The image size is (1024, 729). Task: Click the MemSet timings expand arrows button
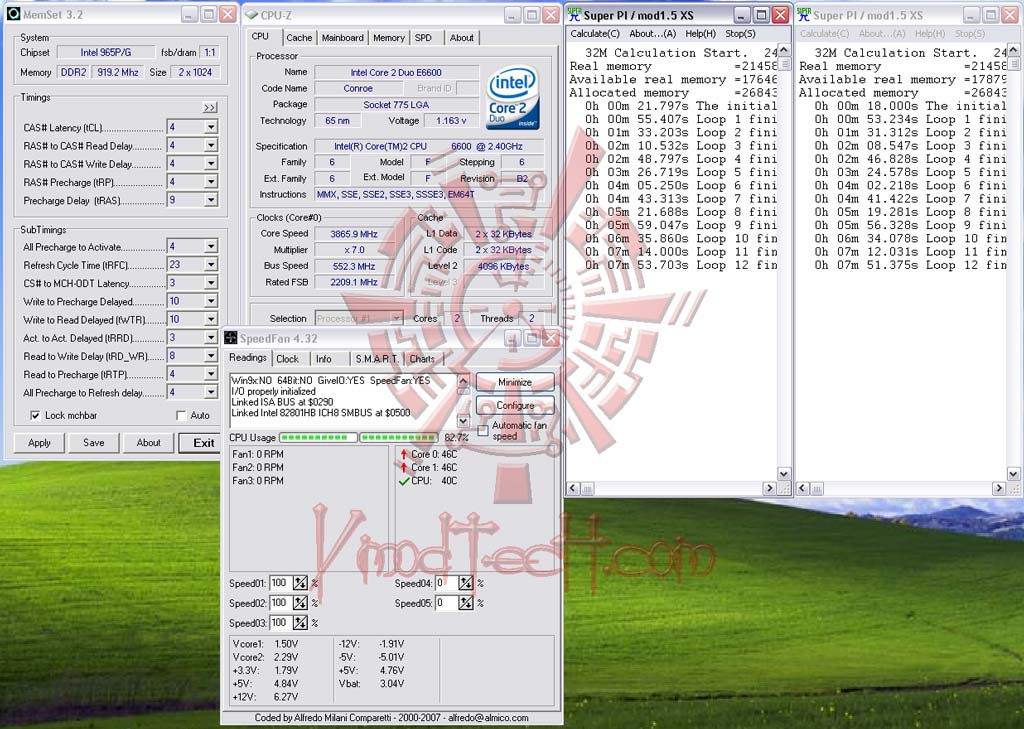coord(210,107)
